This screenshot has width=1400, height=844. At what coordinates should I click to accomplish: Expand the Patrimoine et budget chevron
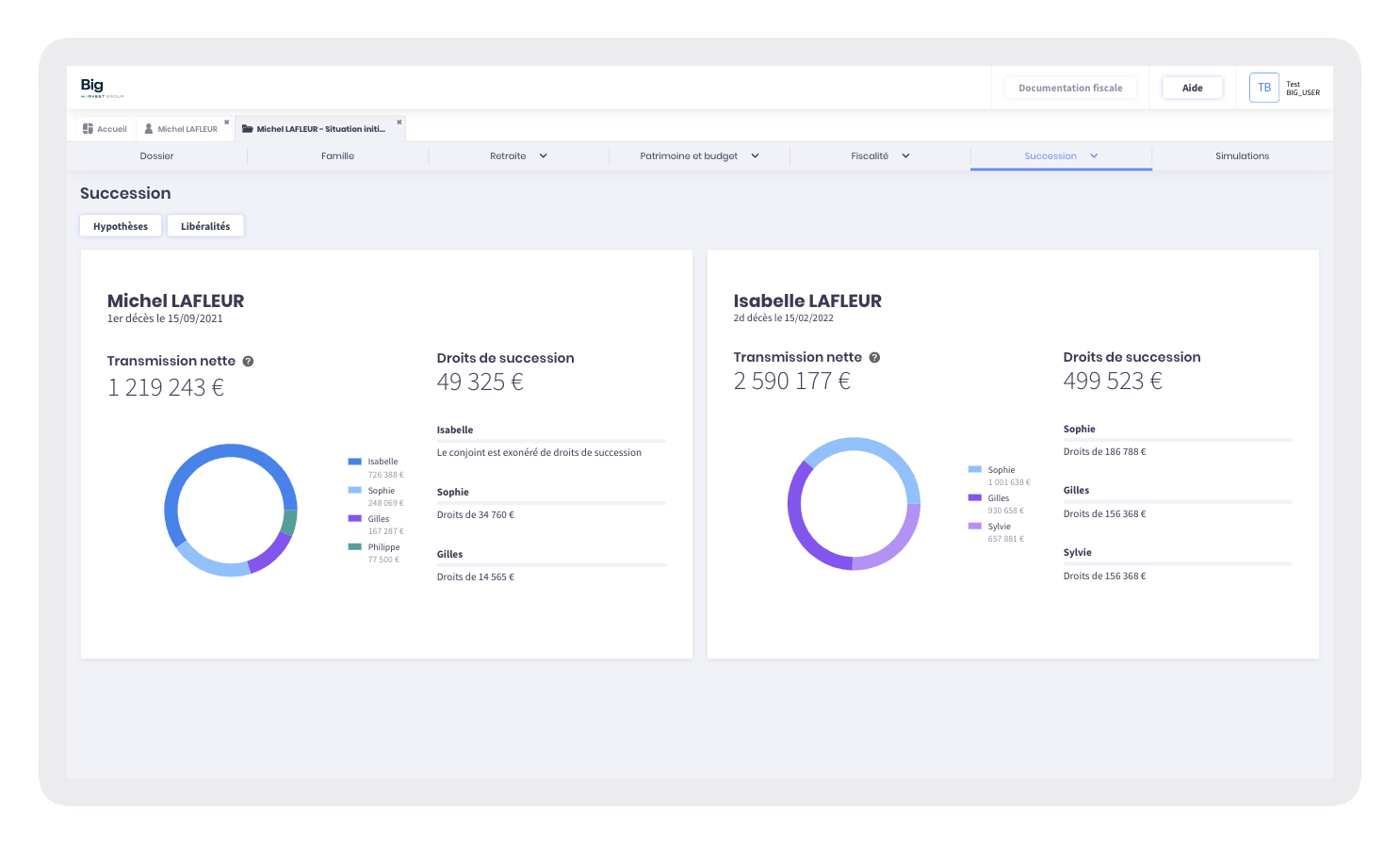[x=755, y=156]
